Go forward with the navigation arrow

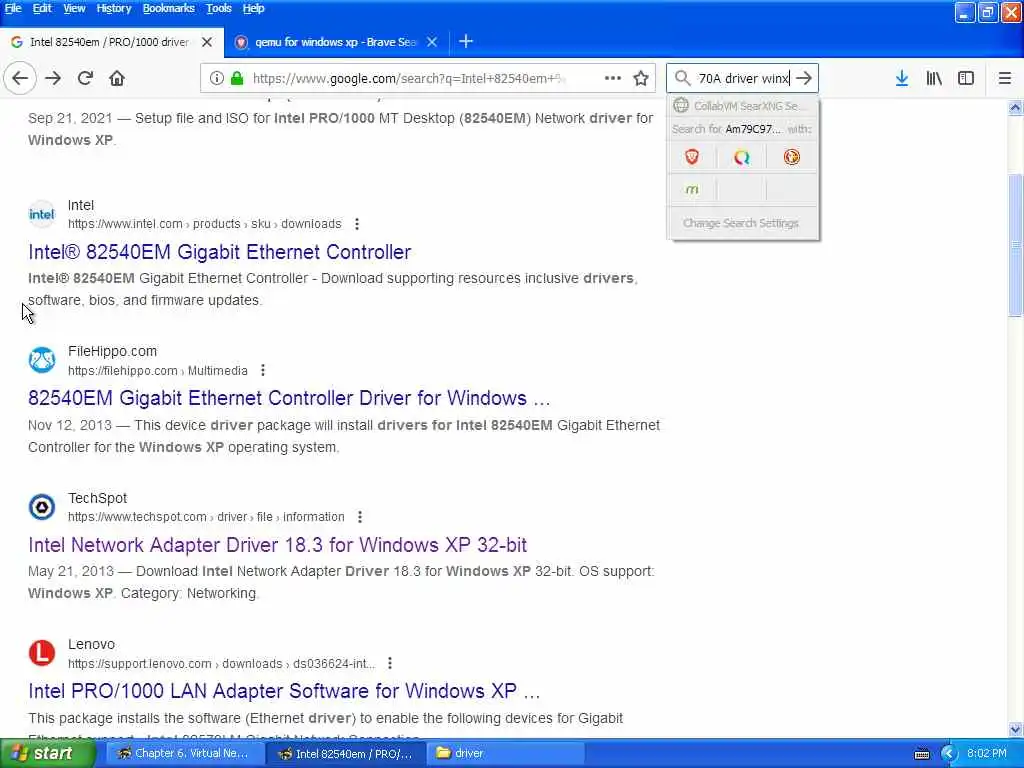[x=53, y=78]
